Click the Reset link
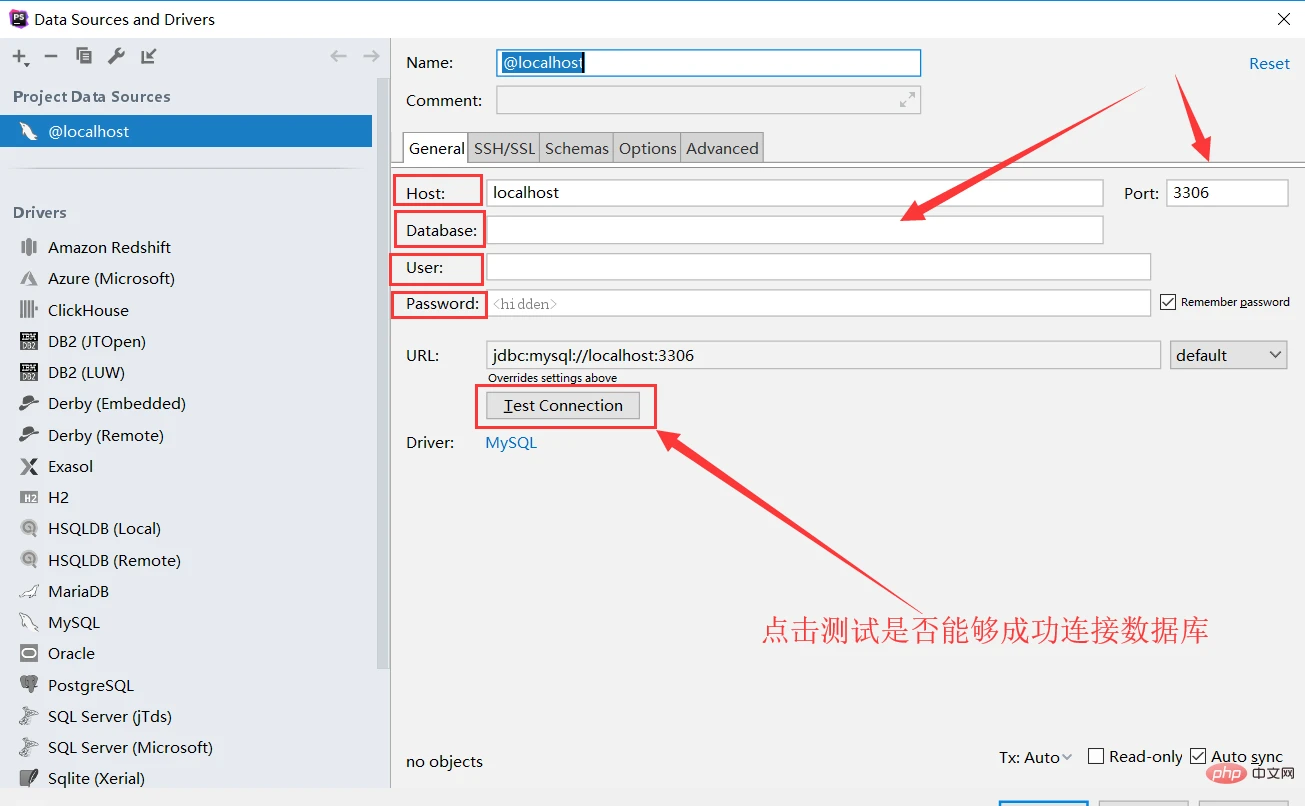Viewport: 1305px width, 806px height. [1269, 63]
